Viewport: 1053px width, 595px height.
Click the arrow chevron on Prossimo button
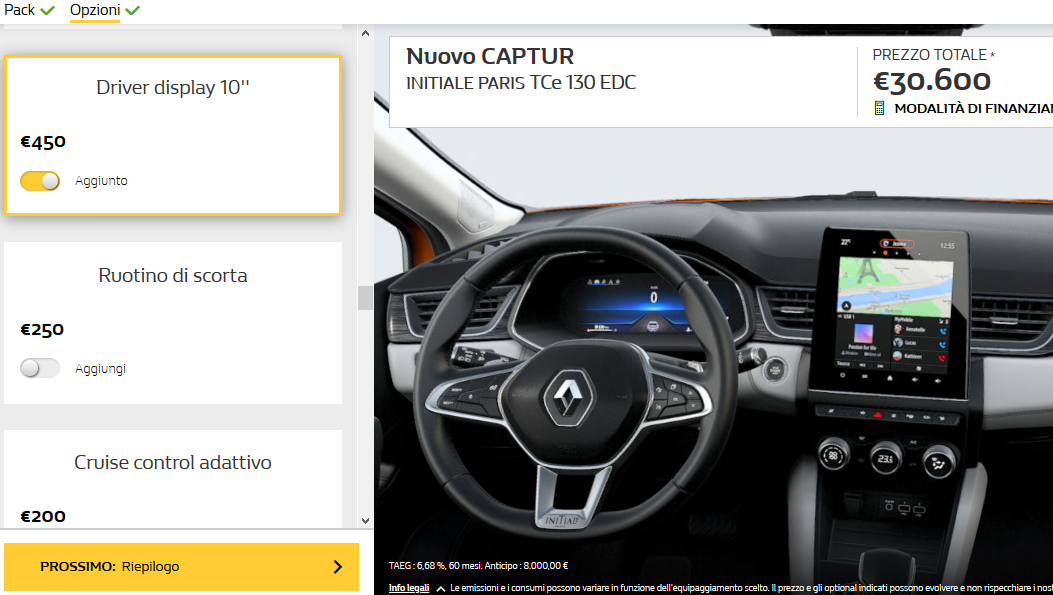(338, 567)
